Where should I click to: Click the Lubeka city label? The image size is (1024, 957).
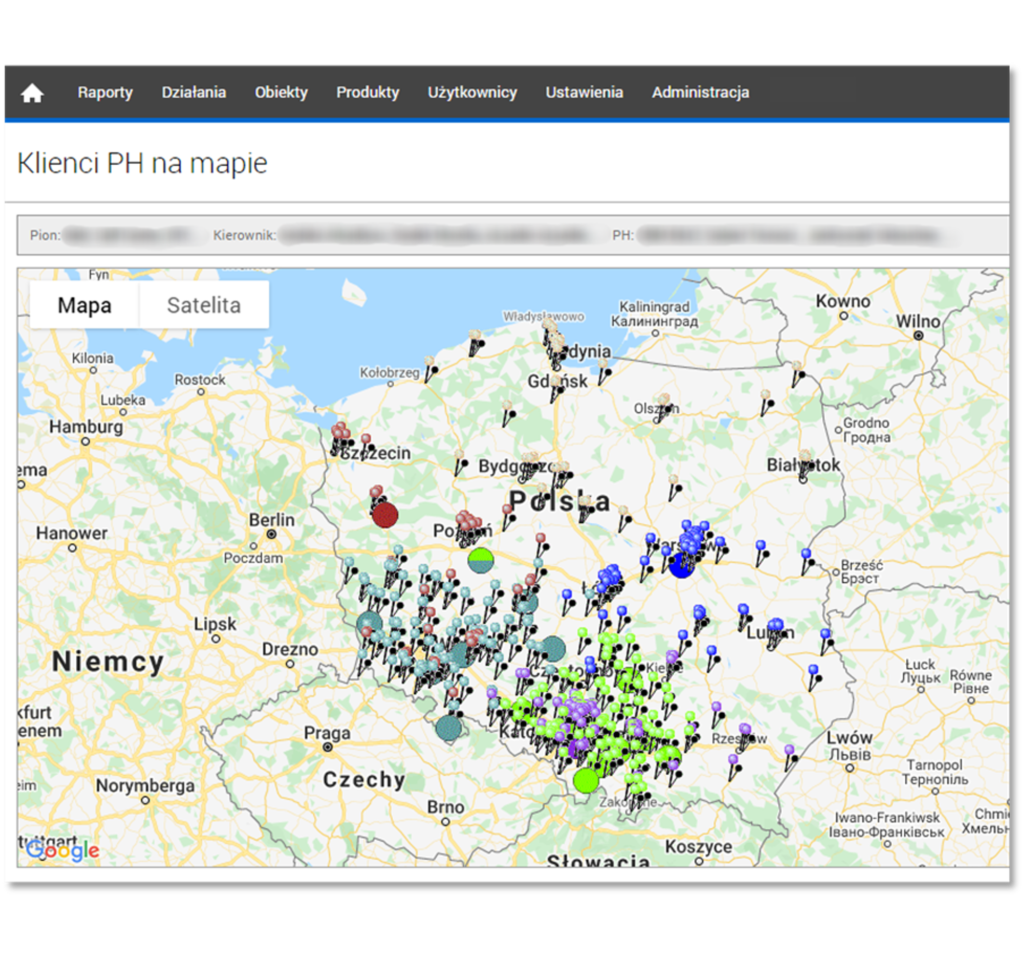[123, 400]
